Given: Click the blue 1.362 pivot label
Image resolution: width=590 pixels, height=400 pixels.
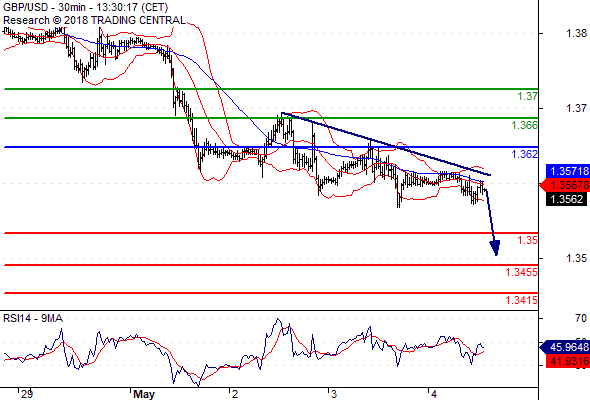Looking at the screenshot, I should [524, 154].
